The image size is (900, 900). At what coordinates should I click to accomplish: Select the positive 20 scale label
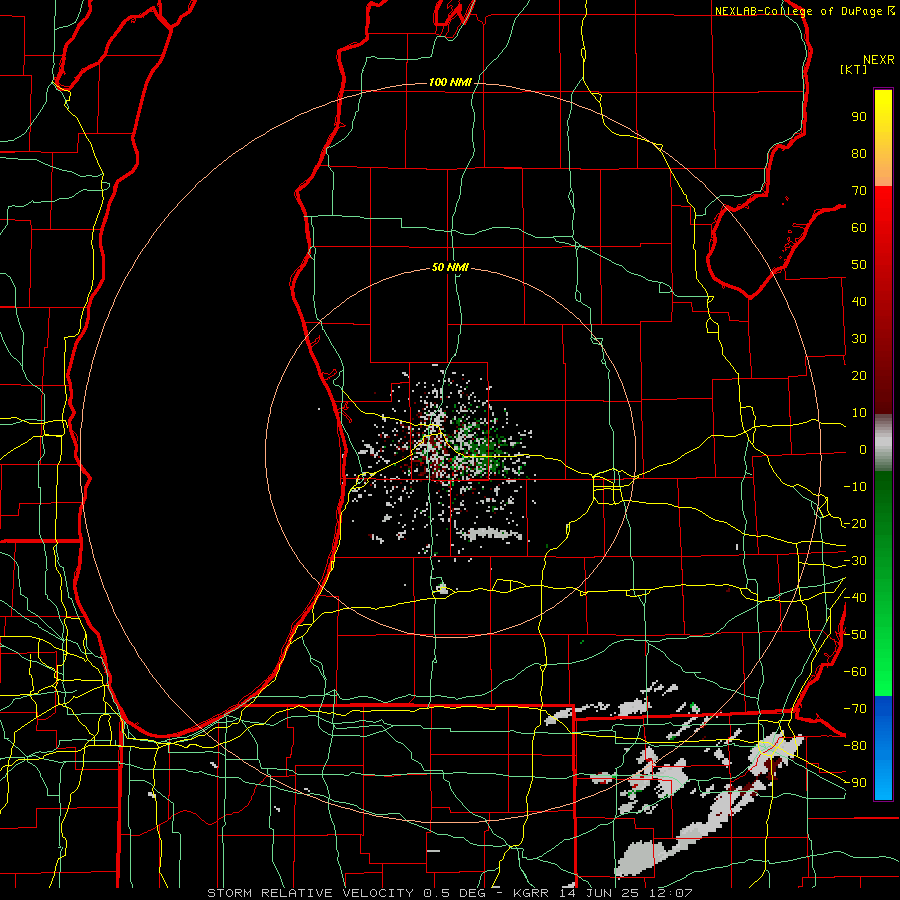click(x=859, y=375)
